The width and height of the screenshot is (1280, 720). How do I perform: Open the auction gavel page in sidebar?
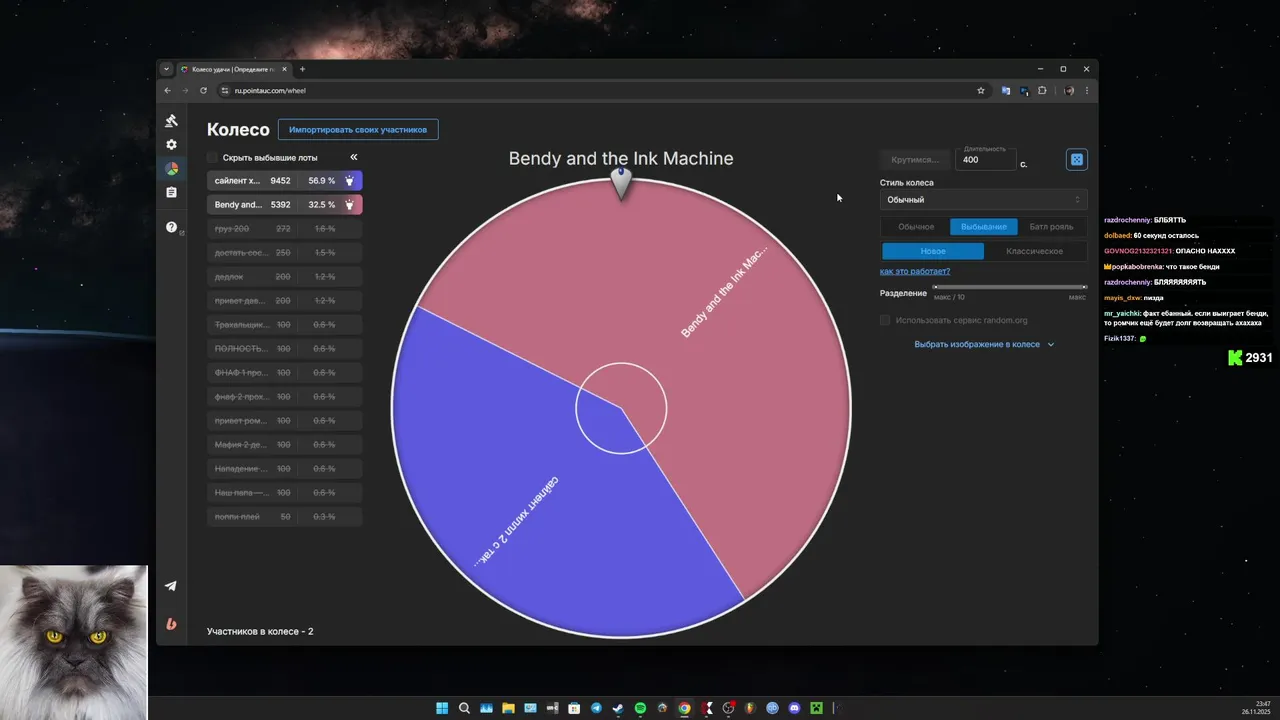pyautogui.click(x=171, y=121)
